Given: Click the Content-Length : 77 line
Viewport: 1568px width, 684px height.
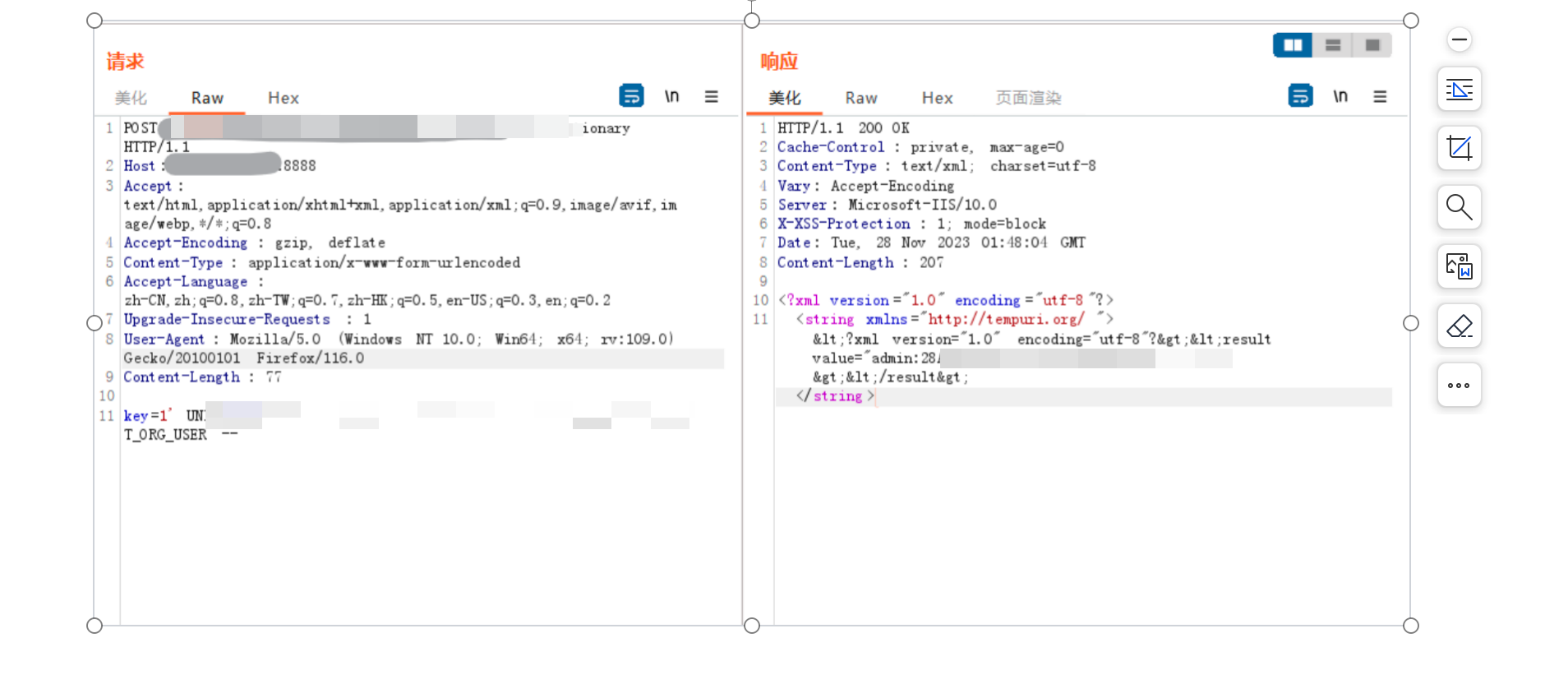Looking at the screenshot, I should (x=203, y=377).
